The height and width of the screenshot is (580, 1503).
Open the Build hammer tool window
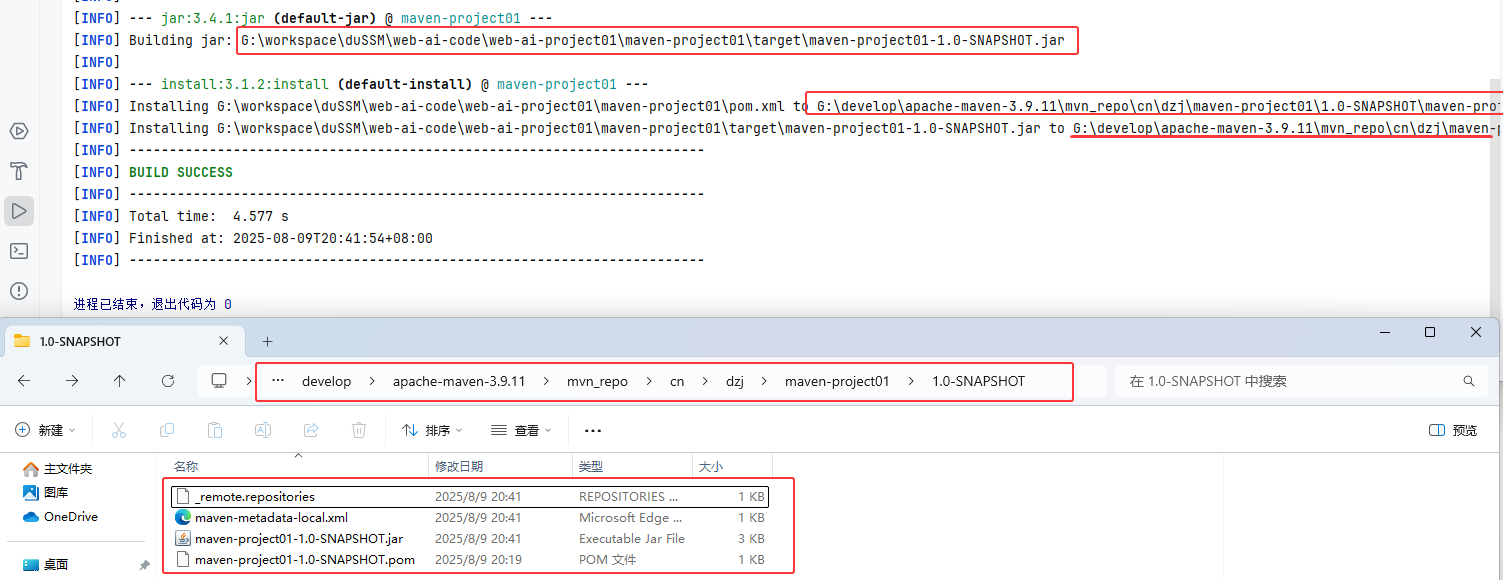click(x=18, y=171)
